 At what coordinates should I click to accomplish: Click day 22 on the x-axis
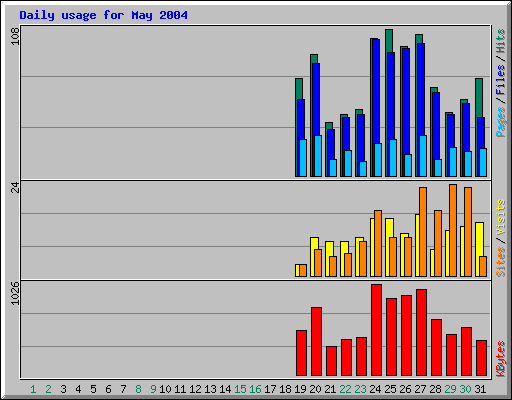pos(345,389)
